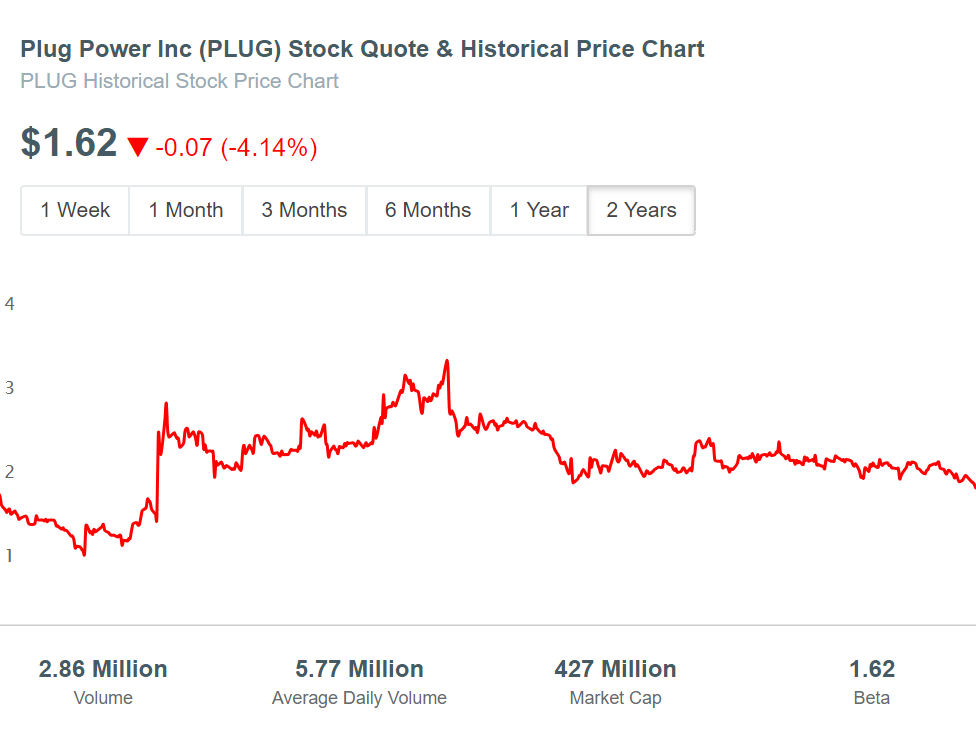Viewport: 976px width, 740px height.
Task: Show the 3 Months price history
Action: pyautogui.click(x=304, y=210)
